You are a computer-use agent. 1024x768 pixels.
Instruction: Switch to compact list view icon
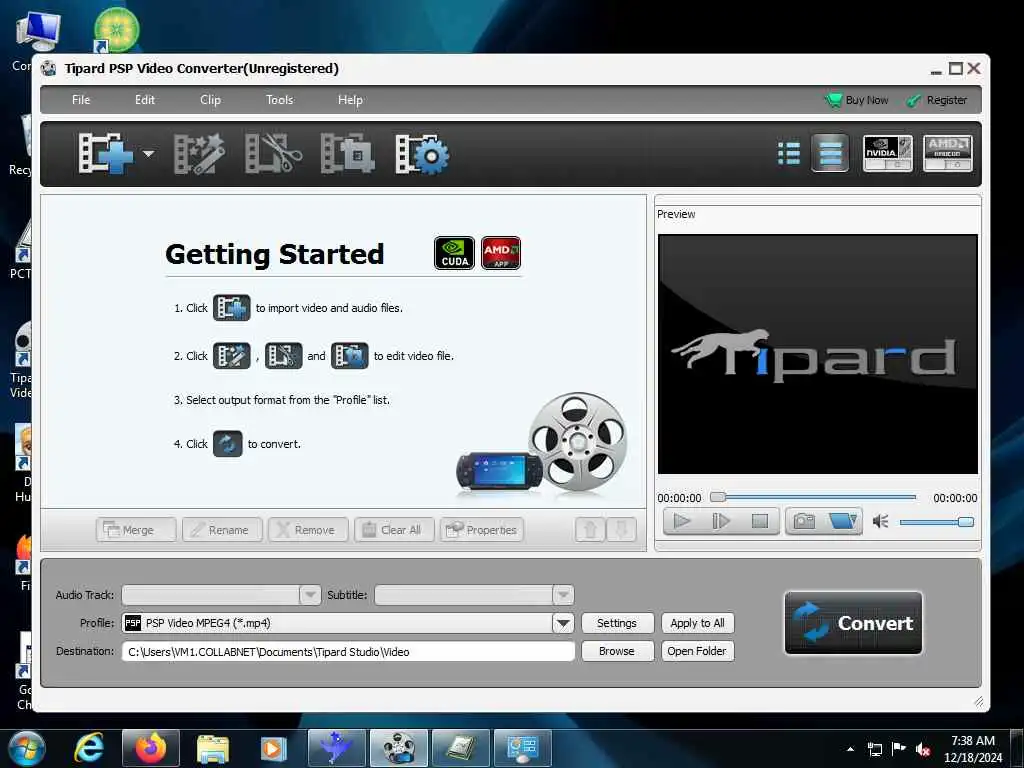(790, 153)
